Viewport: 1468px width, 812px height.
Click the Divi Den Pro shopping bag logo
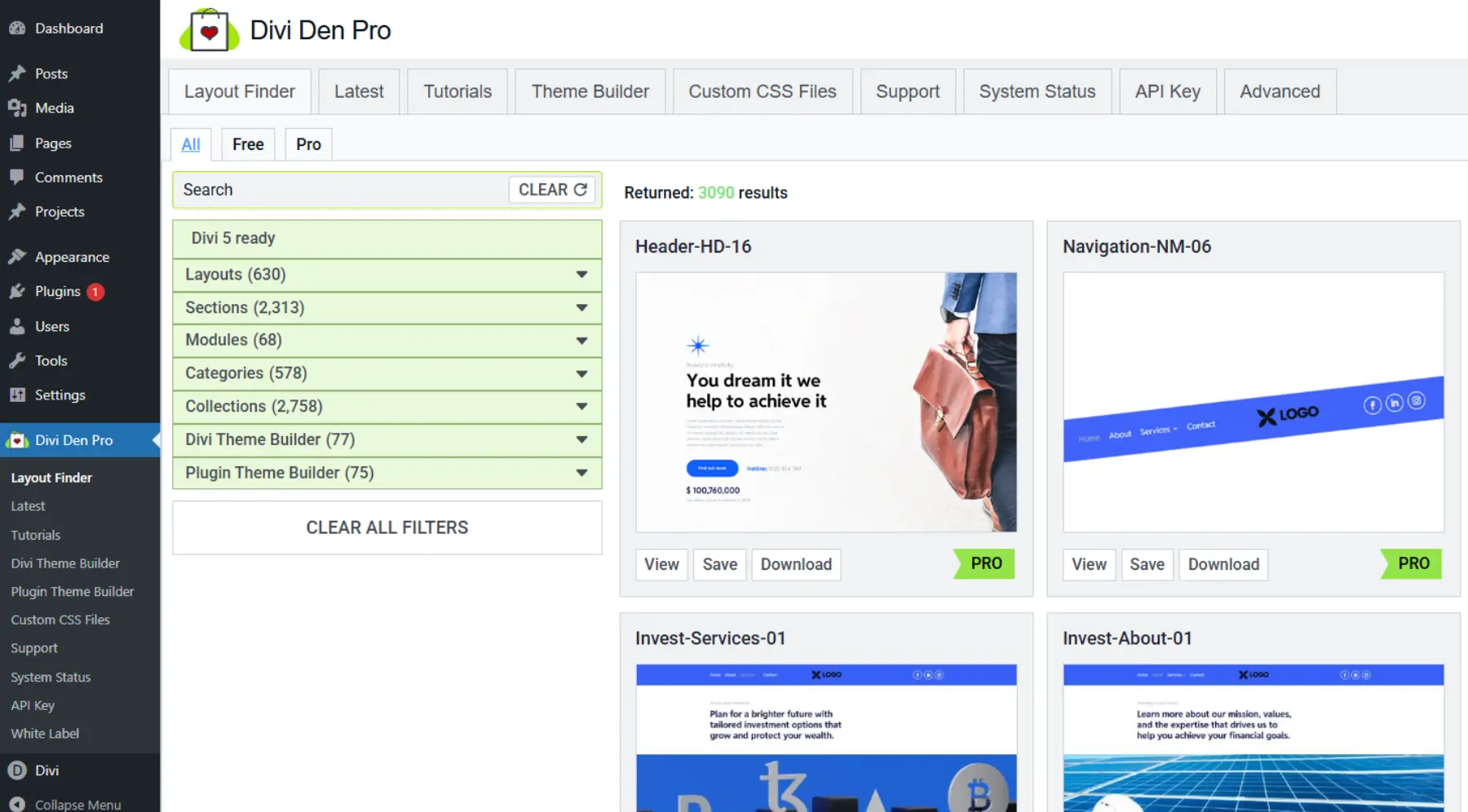209,29
